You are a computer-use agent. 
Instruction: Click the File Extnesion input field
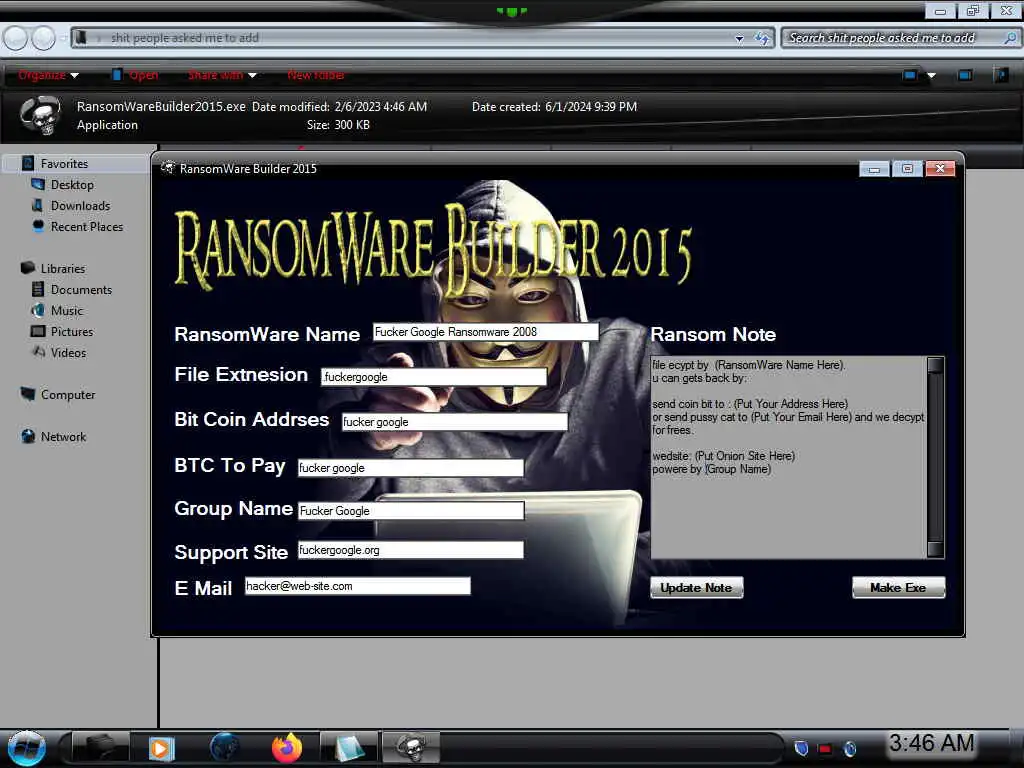point(434,377)
